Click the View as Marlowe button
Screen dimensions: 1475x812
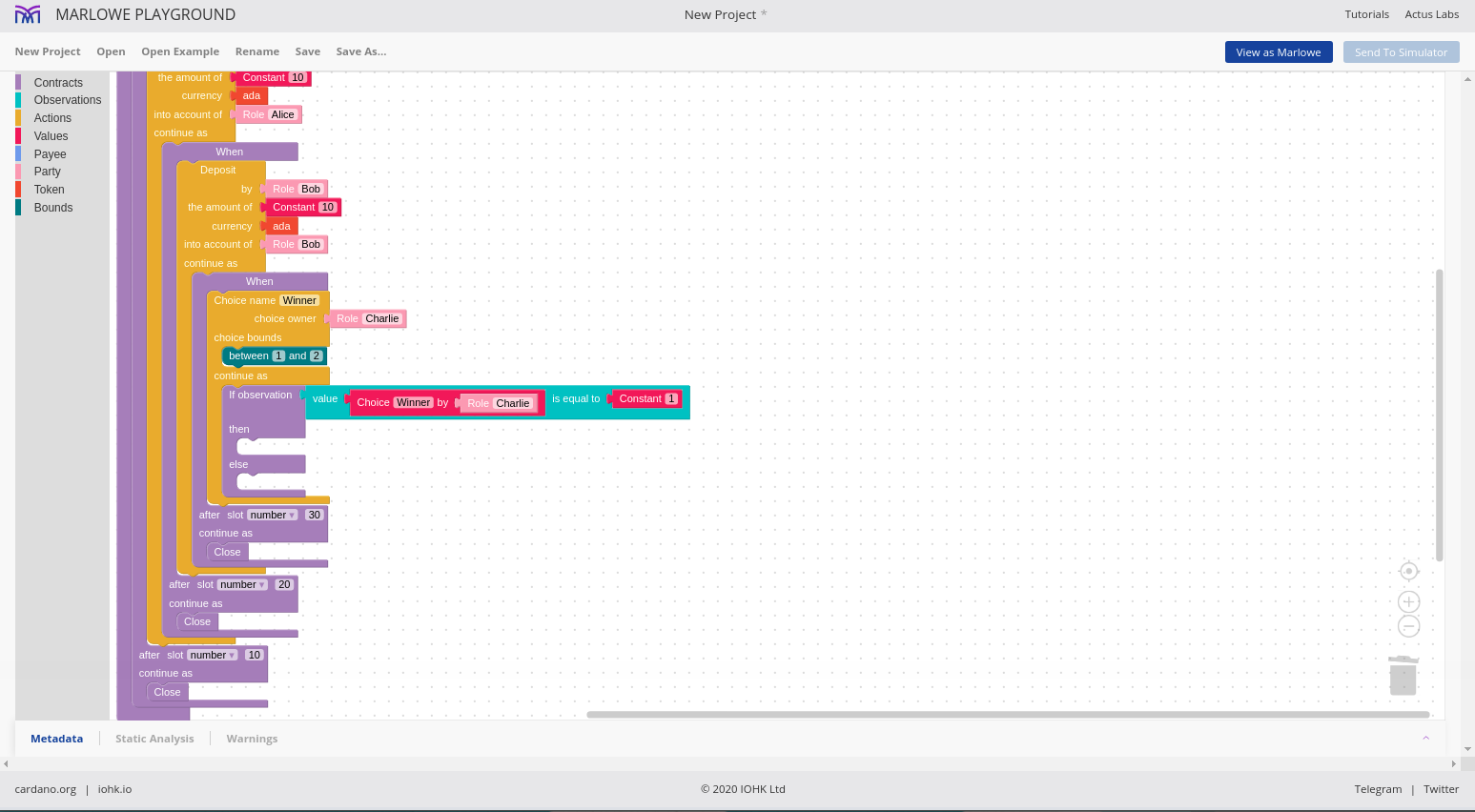[1278, 52]
